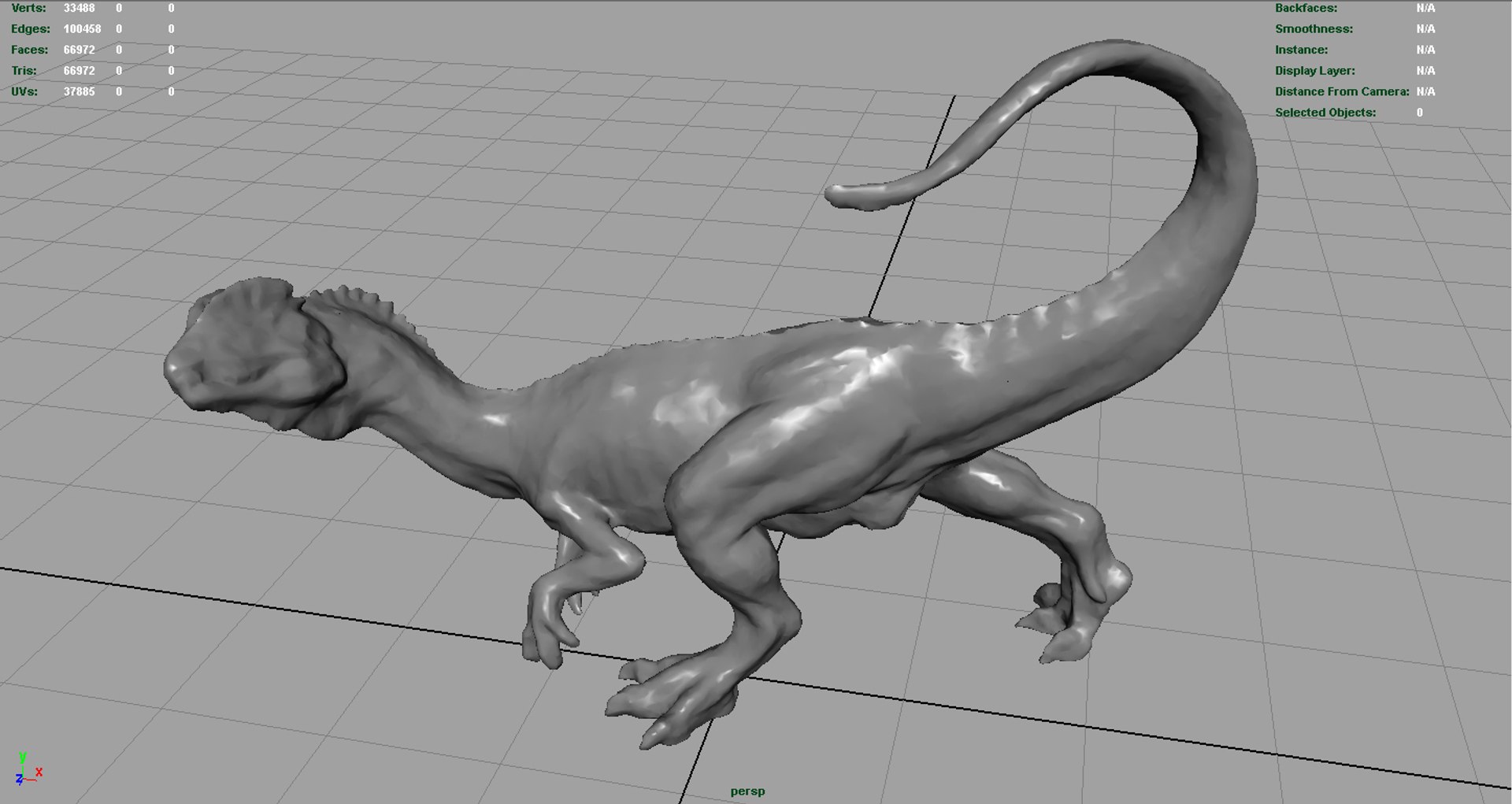1512x804 pixels.
Task: Click the XYZ axis orientation indicator
Action: (28, 769)
